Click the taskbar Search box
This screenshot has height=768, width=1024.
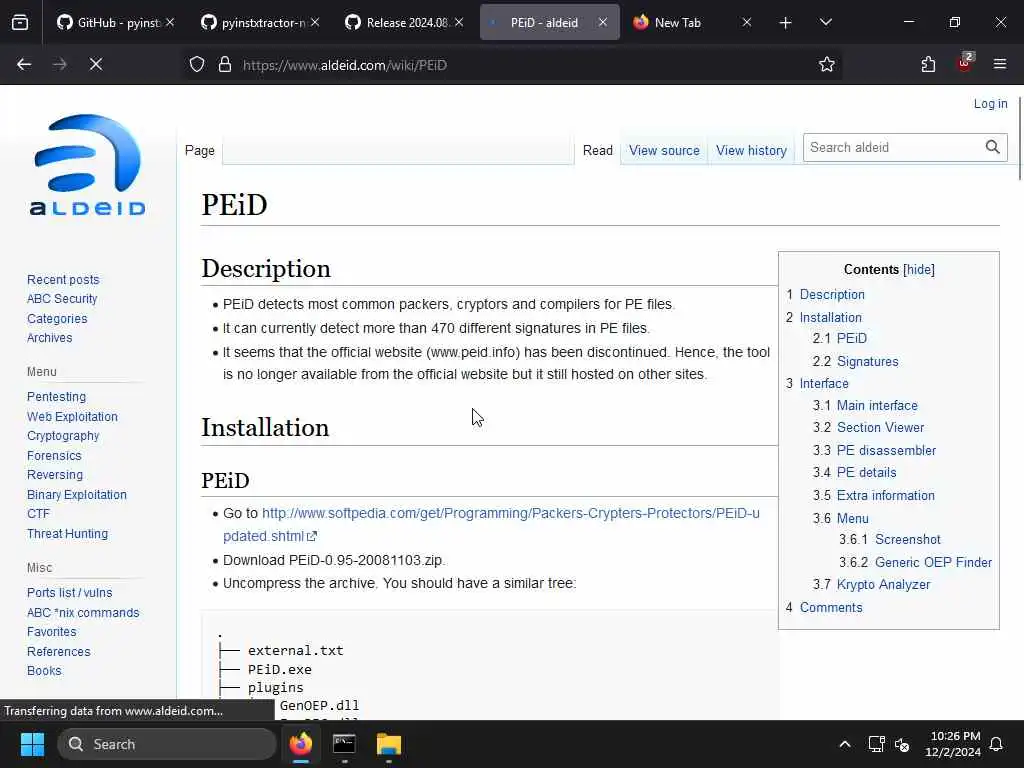(x=167, y=744)
